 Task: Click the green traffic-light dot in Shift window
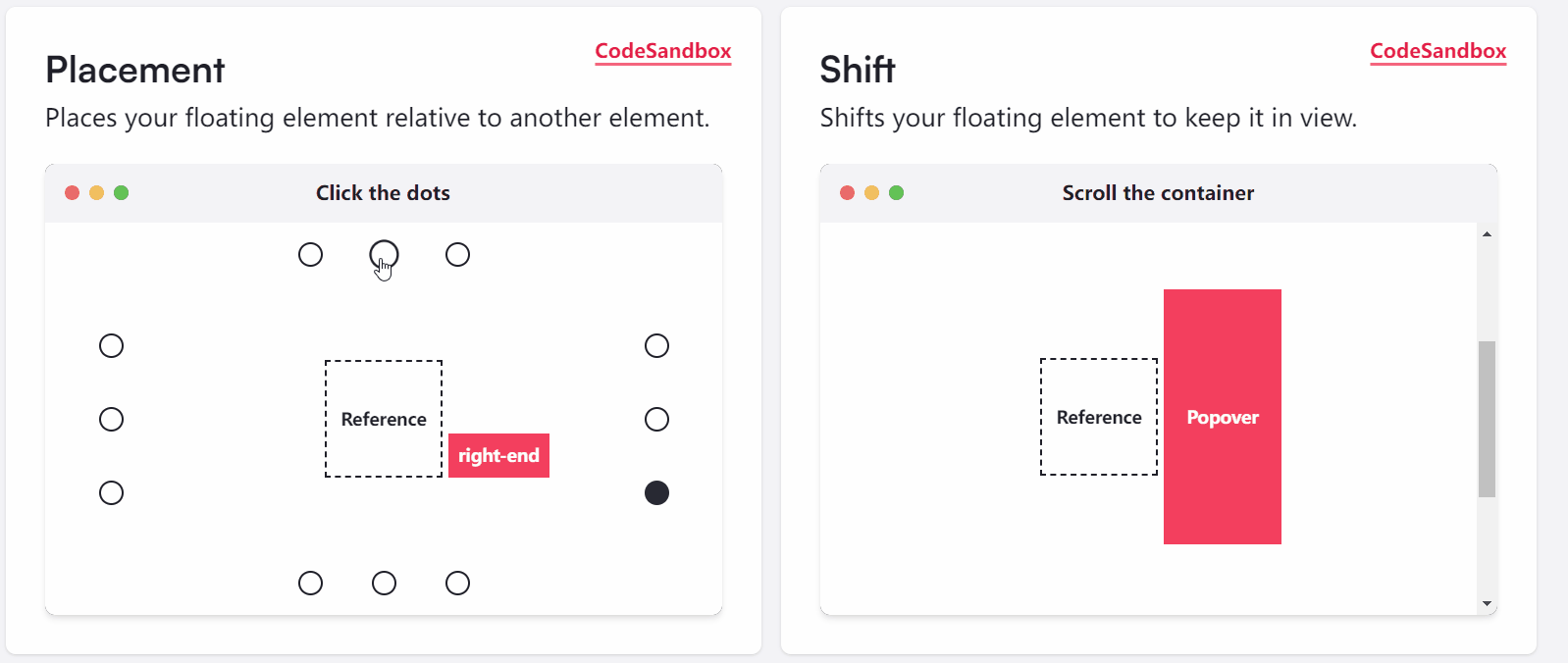pyautogui.click(x=896, y=192)
